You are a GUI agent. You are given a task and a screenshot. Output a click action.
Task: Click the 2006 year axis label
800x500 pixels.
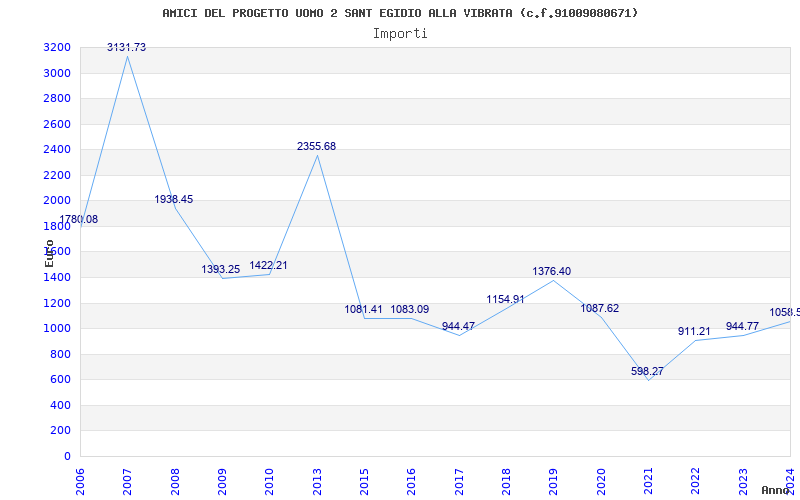coord(80,482)
